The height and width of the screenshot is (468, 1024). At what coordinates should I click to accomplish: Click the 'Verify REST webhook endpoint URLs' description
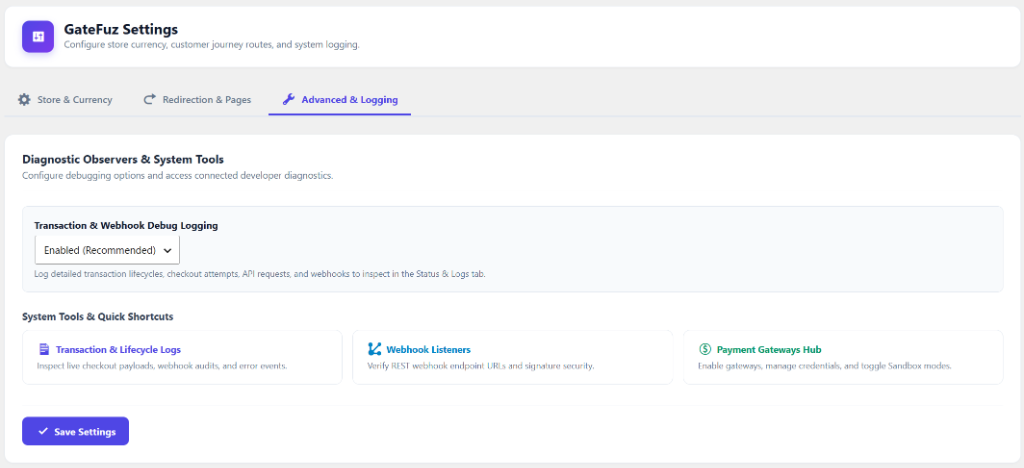tap(481, 366)
